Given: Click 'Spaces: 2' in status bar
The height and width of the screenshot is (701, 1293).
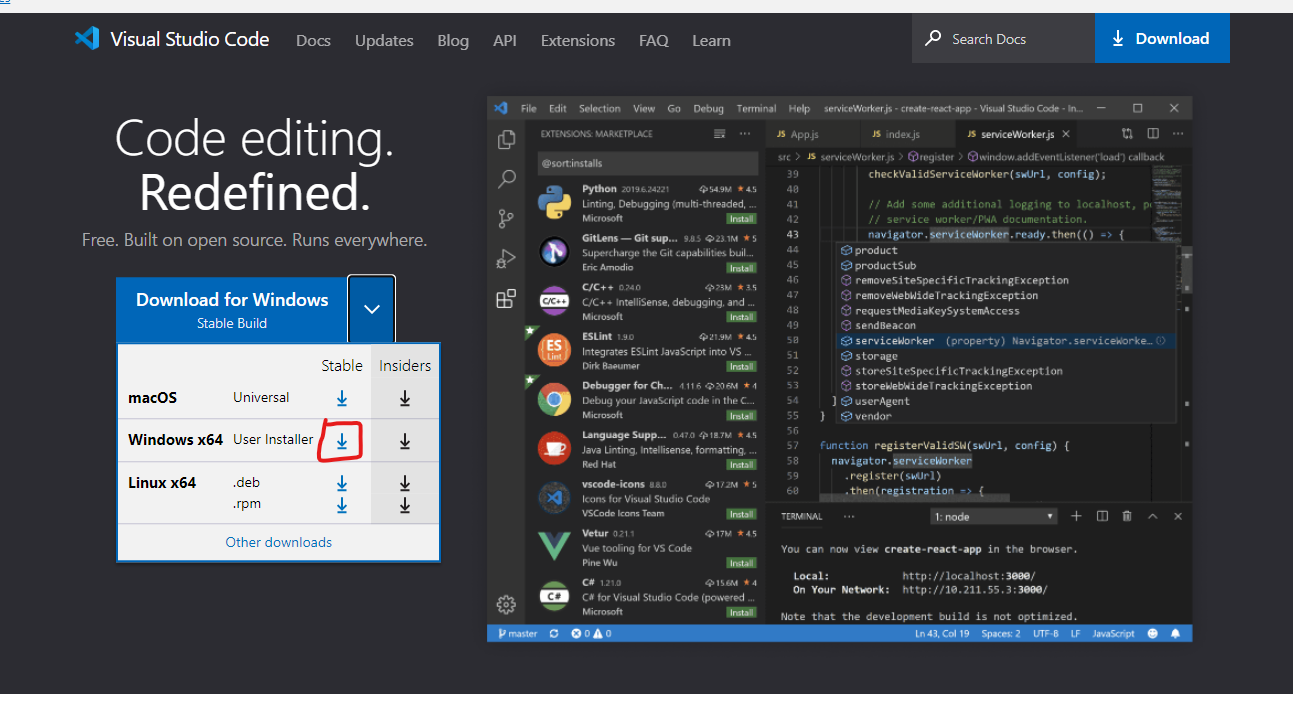Looking at the screenshot, I should [1001, 634].
